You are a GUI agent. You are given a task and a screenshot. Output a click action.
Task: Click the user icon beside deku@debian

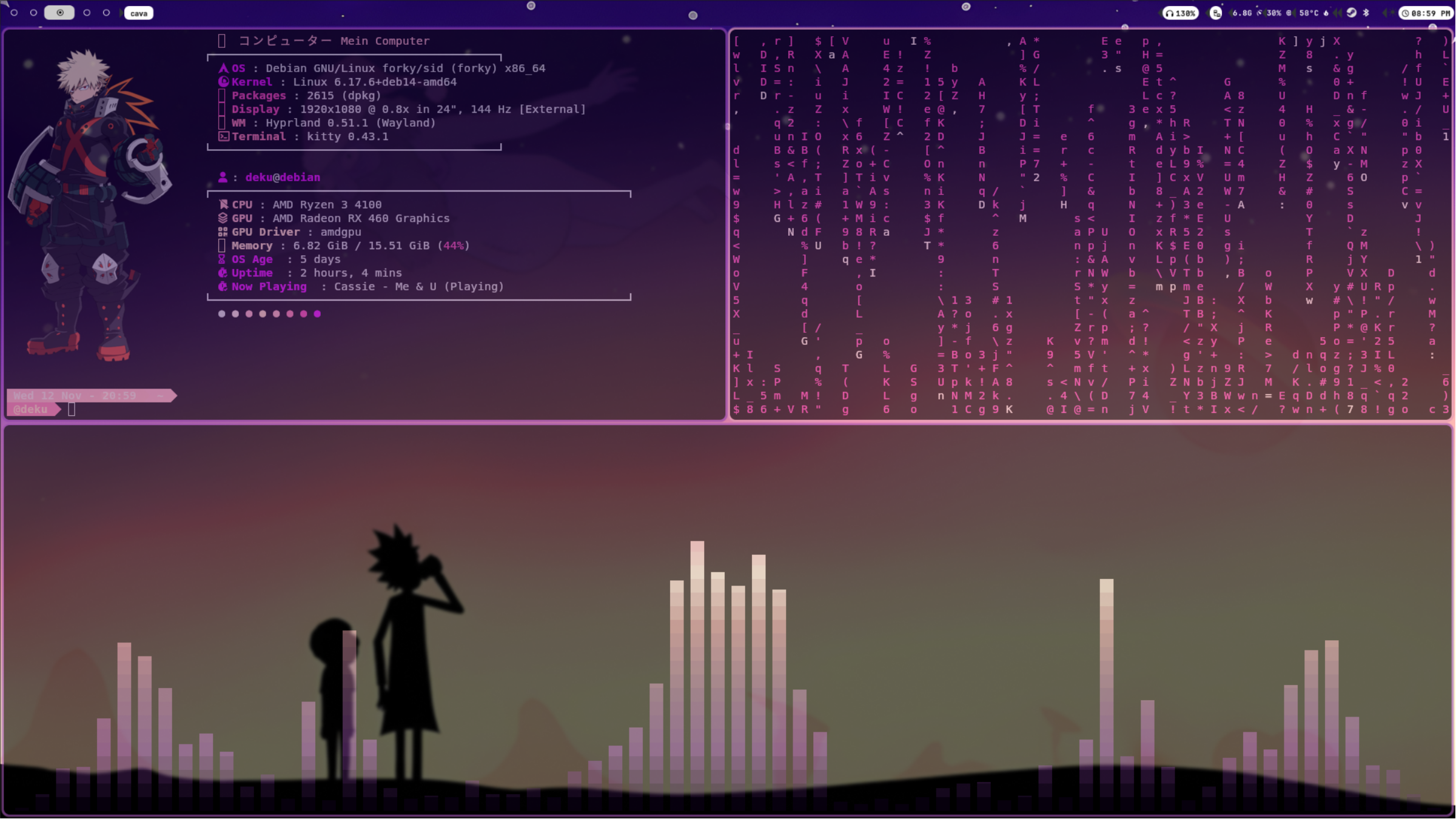(223, 177)
